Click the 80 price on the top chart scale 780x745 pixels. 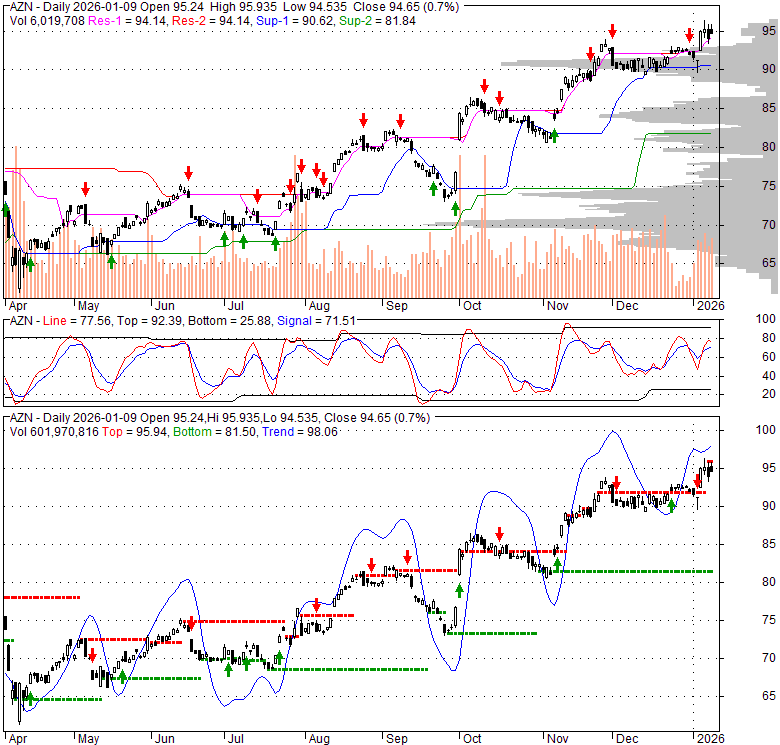click(x=769, y=147)
